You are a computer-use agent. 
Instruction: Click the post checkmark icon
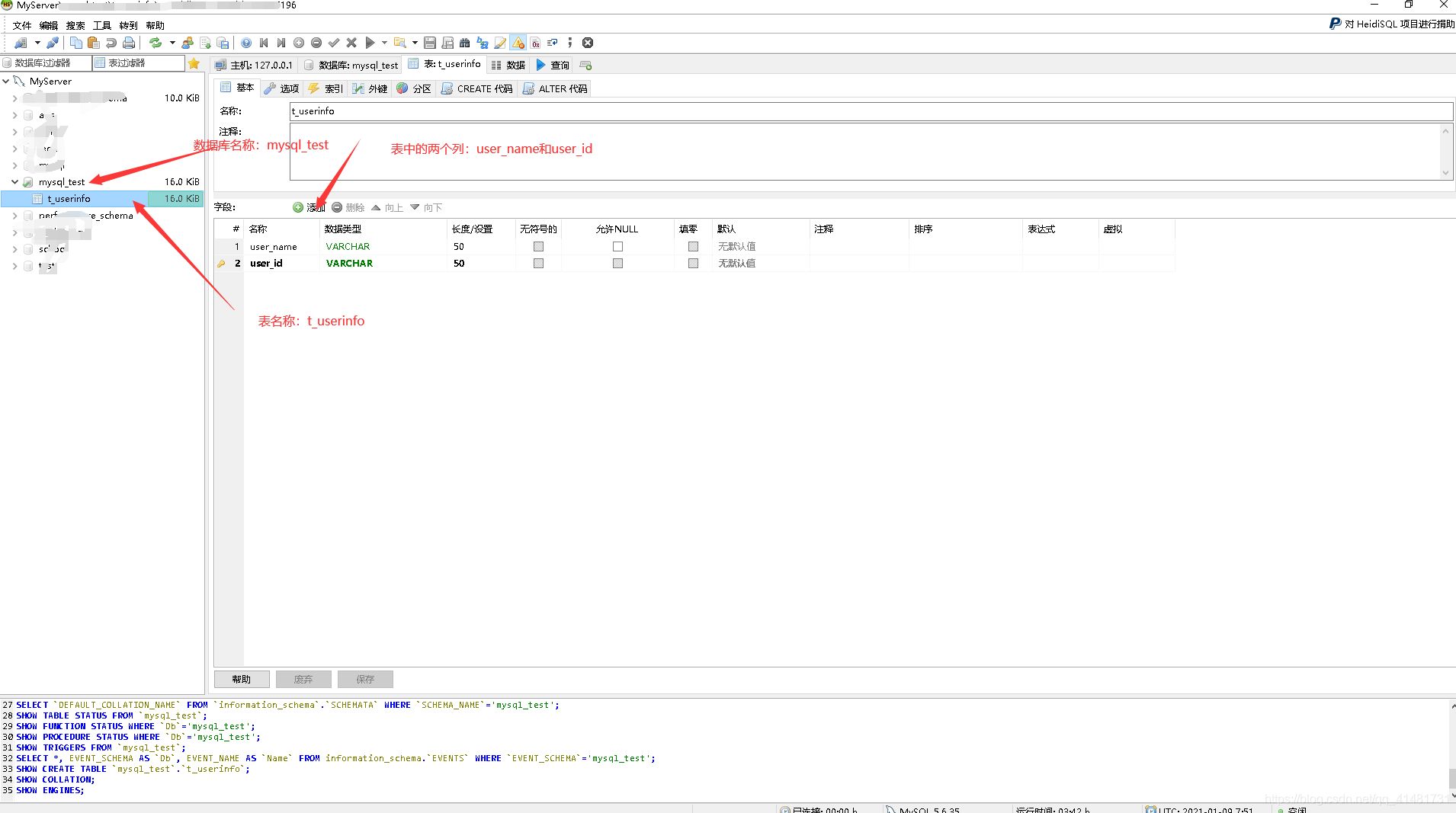[x=334, y=43]
